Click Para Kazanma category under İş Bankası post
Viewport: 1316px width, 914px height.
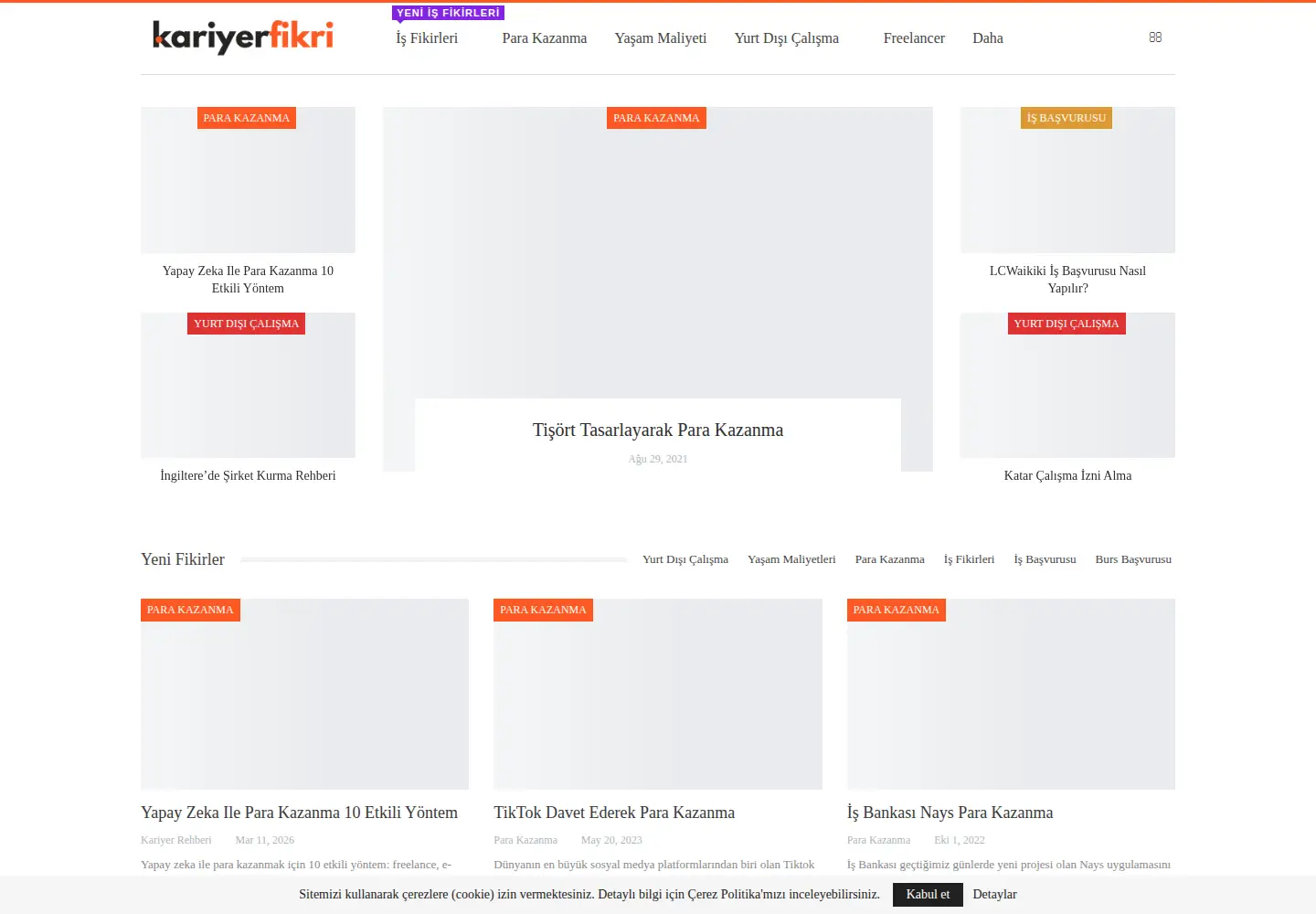tap(878, 840)
